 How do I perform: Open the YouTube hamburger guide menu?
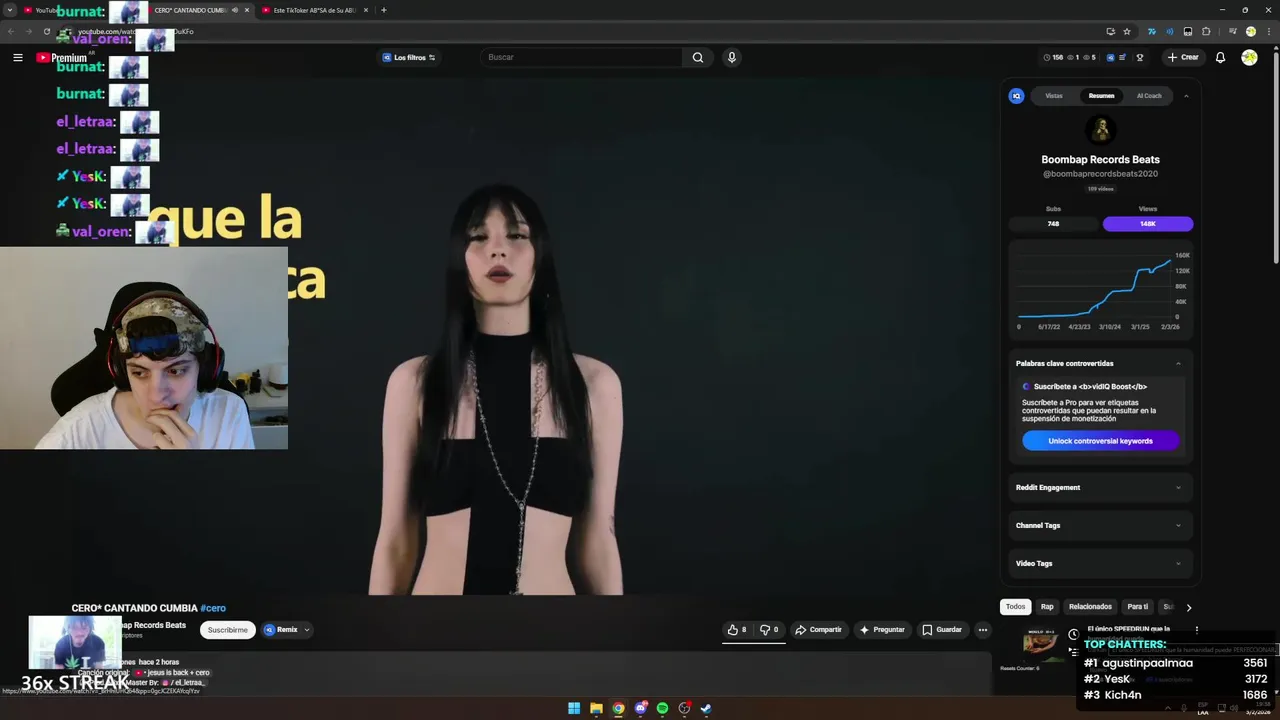(17, 57)
